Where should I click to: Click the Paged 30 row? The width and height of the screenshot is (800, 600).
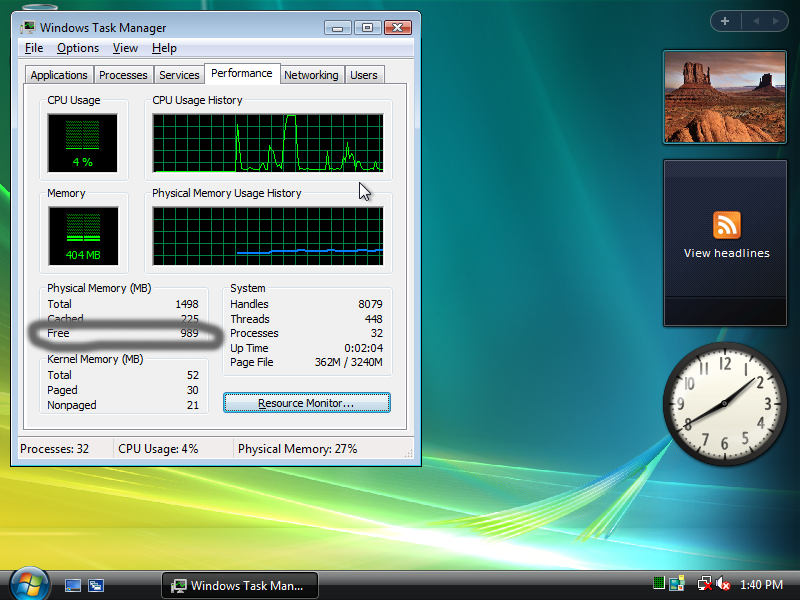pos(123,390)
